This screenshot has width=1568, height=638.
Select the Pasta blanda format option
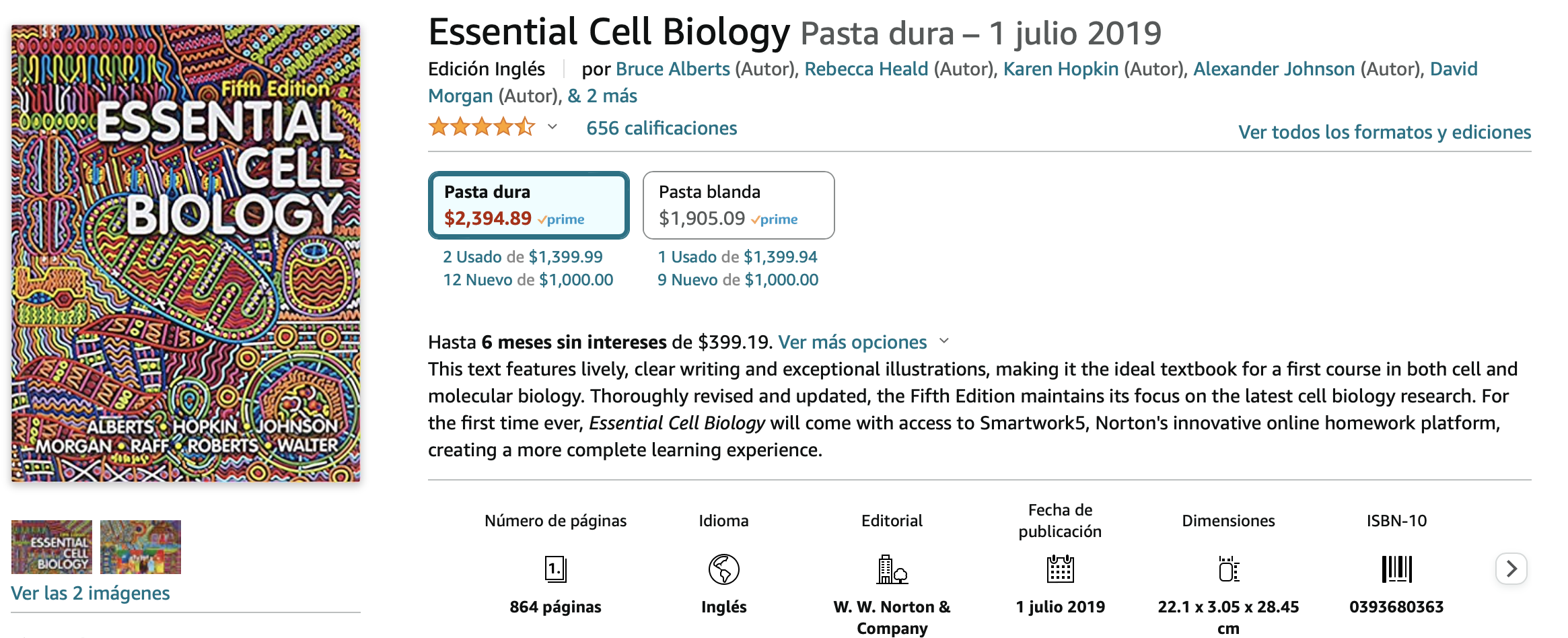[x=738, y=205]
